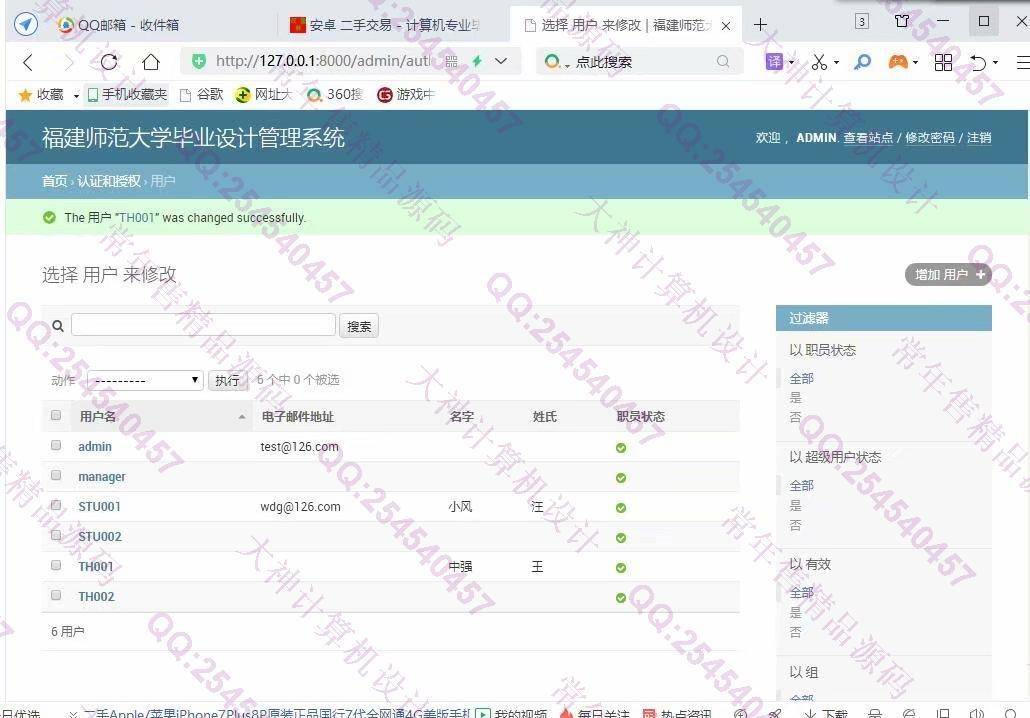1030x718 pixels.
Task: Expand the address bar dropdown chevron
Action: [501, 61]
